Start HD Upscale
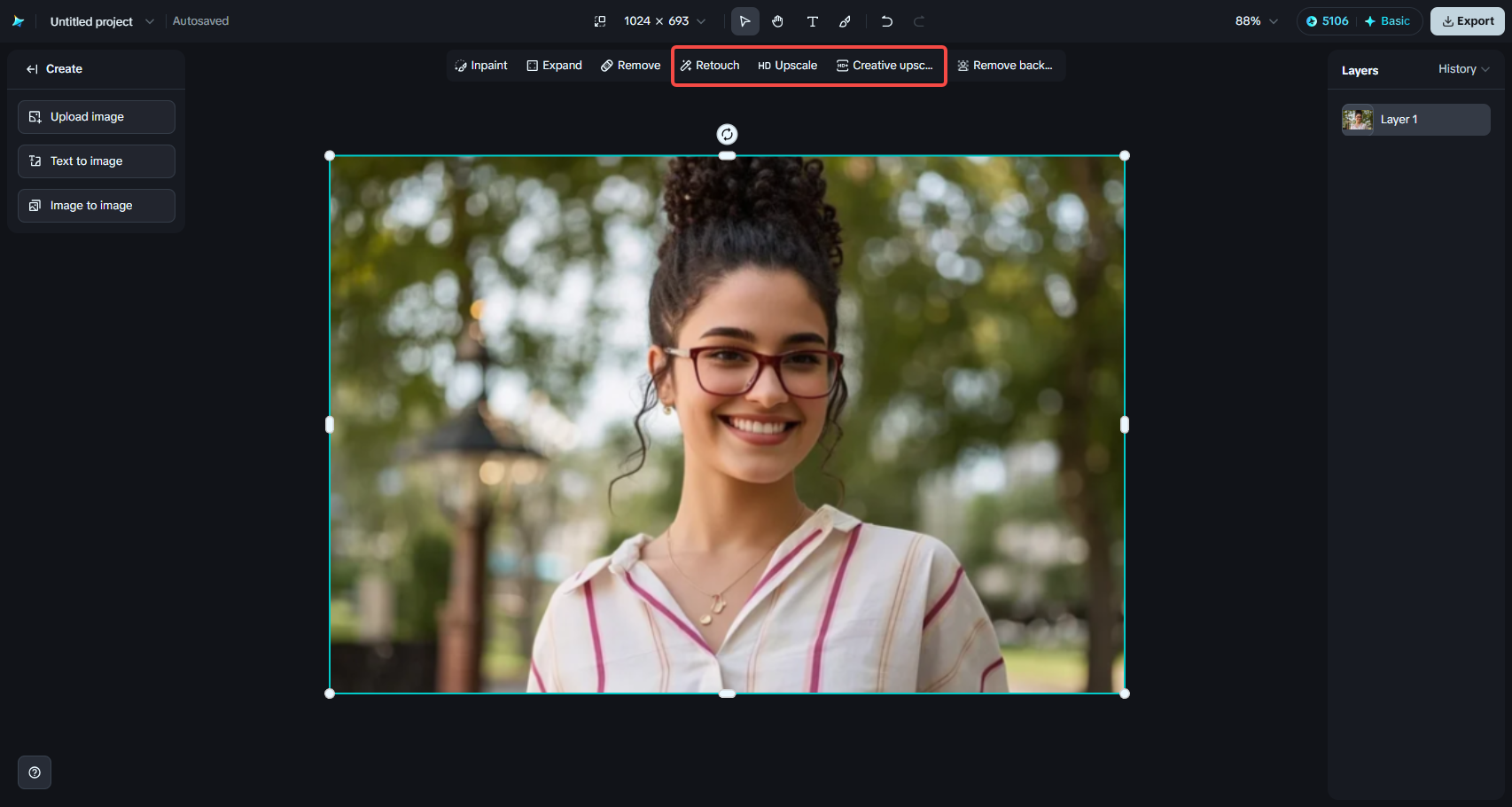This screenshot has width=1512, height=807. click(788, 65)
